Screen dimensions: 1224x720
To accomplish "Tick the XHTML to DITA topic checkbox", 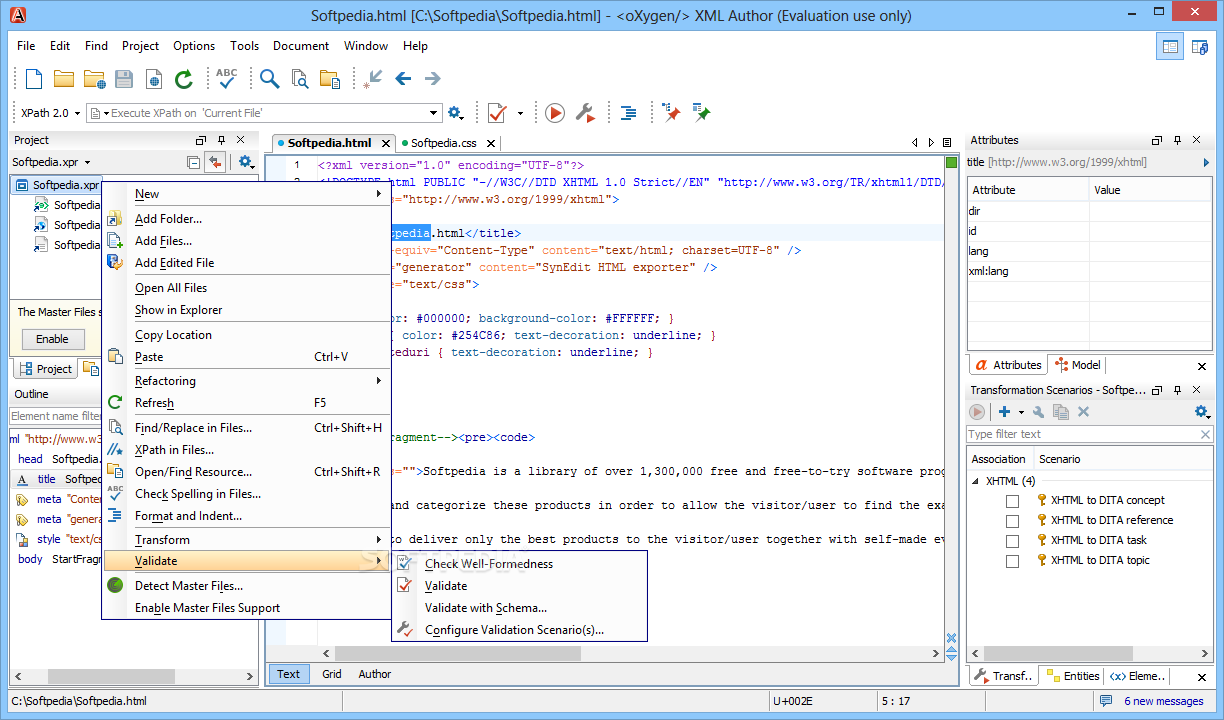I will click(x=1013, y=561).
